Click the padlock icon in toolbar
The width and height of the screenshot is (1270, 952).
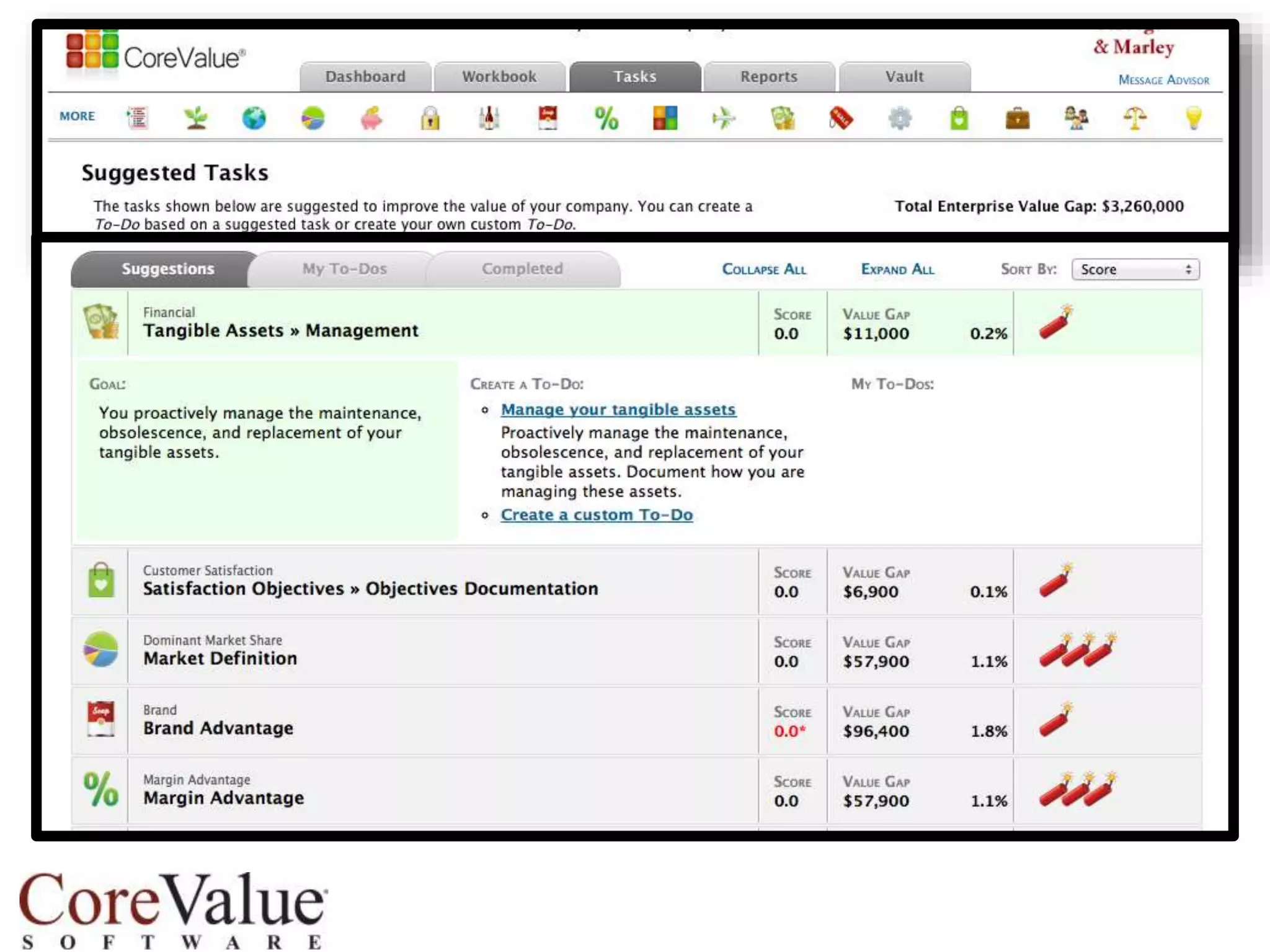coord(430,118)
